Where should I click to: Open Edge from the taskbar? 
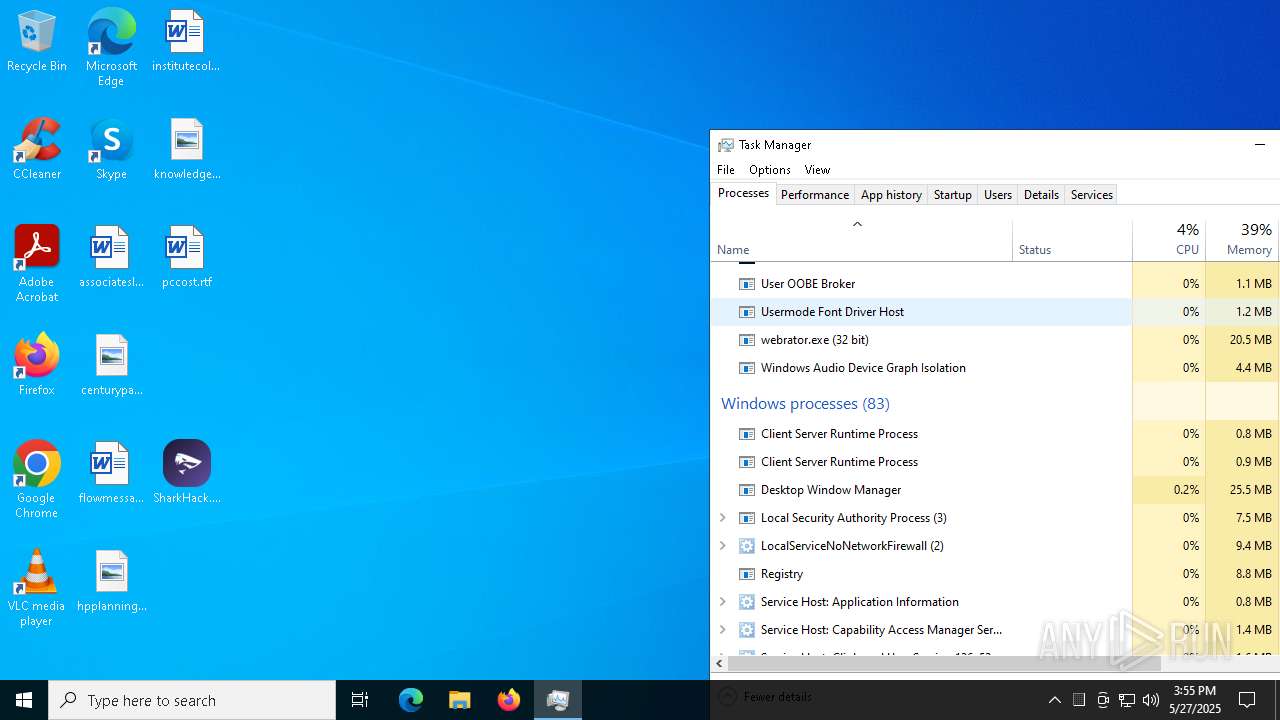[411, 700]
